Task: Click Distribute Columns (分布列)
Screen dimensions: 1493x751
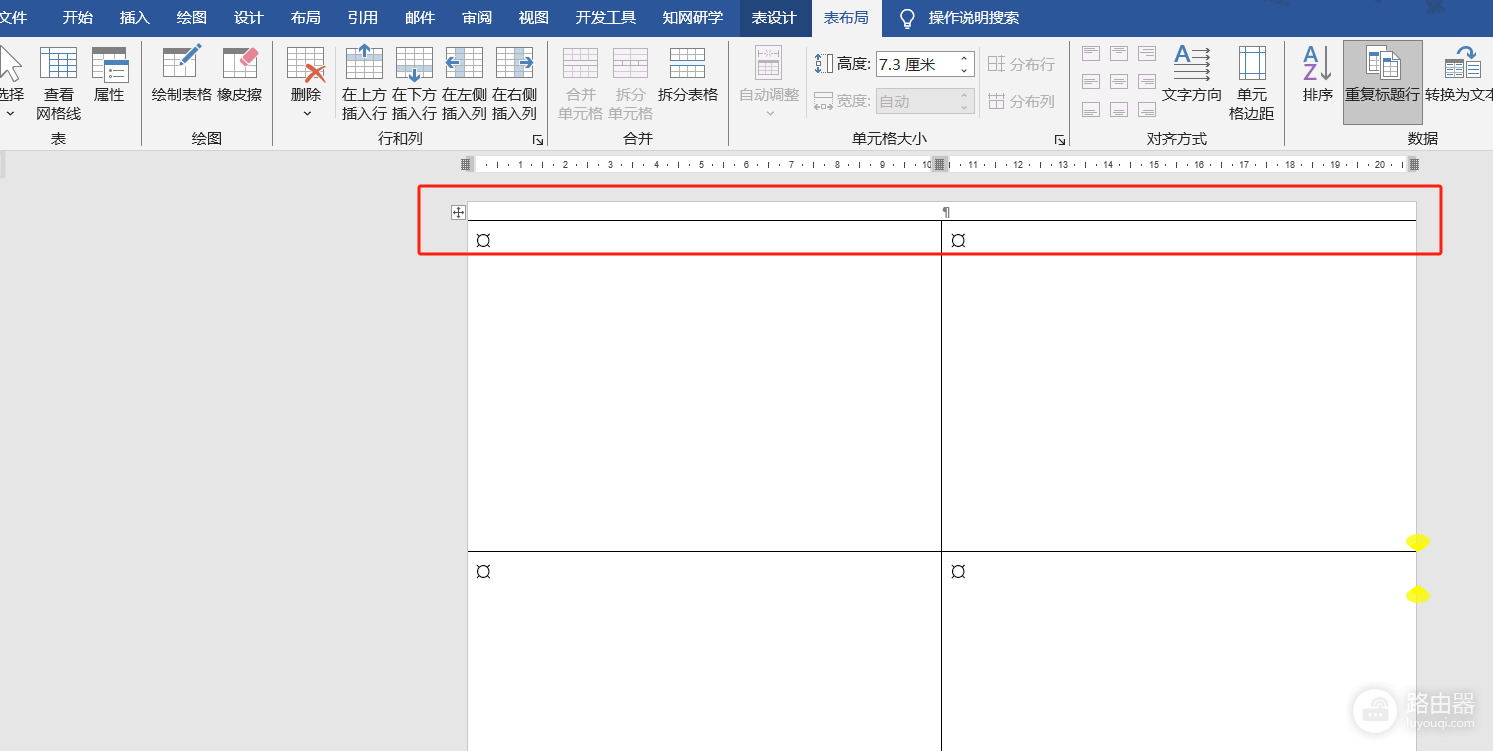Action: pyautogui.click(x=1021, y=101)
